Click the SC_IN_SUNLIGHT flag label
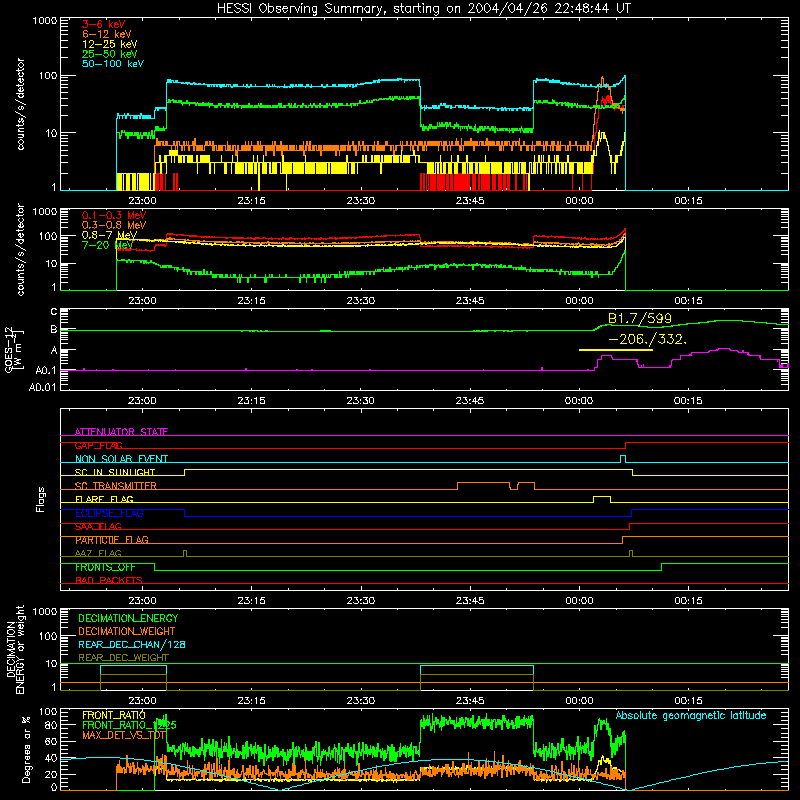Screen dimensions: 800x800 (x=115, y=472)
